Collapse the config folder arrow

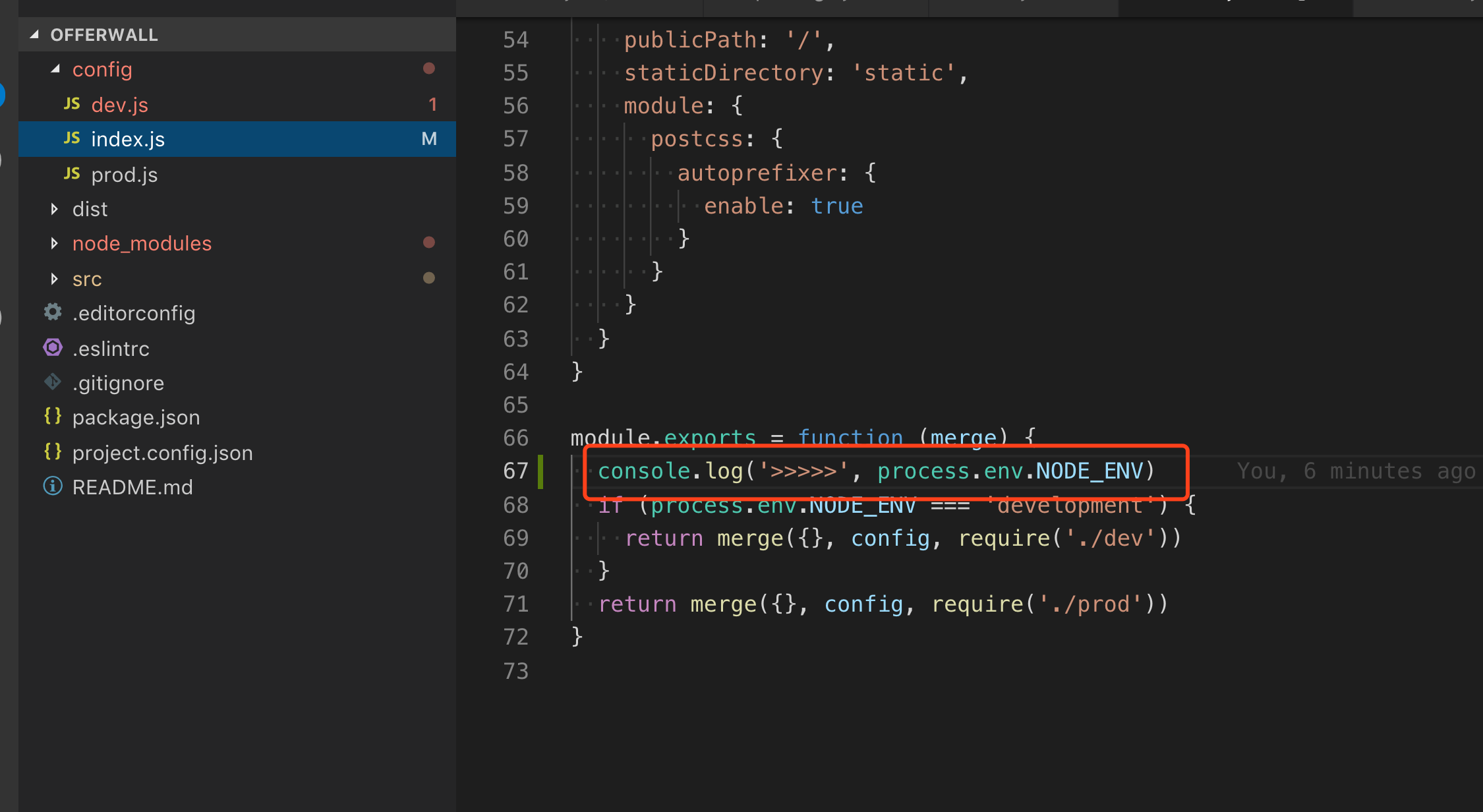(x=55, y=69)
